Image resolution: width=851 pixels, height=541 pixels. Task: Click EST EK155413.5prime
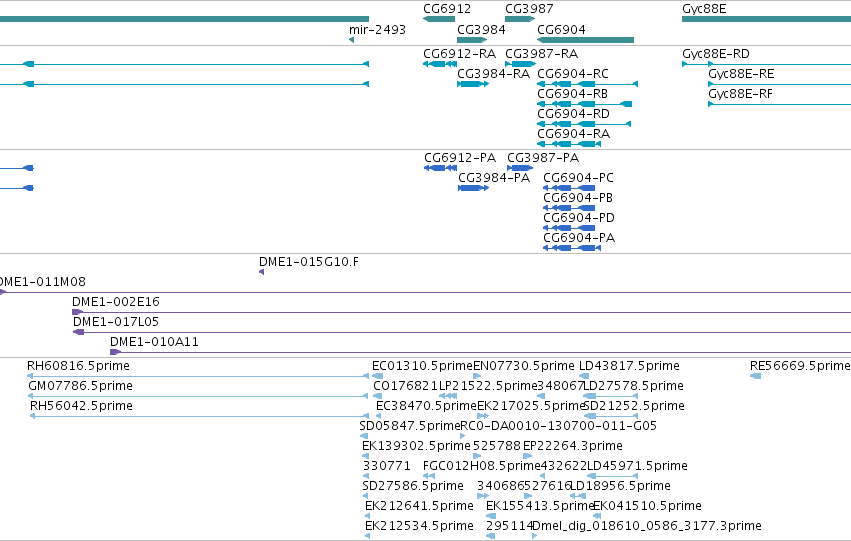[491, 517]
